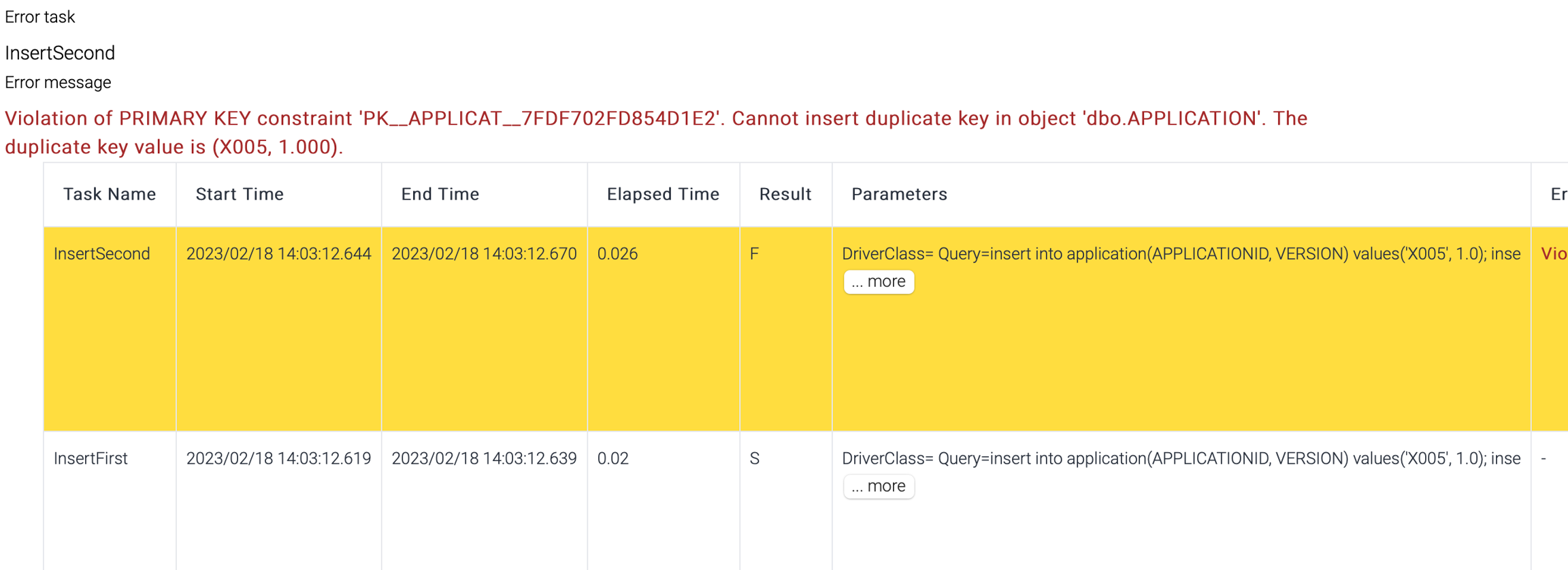Image resolution: width=1568 pixels, height=570 pixels.
Task: Select the Result column header
Action: coord(785,194)
